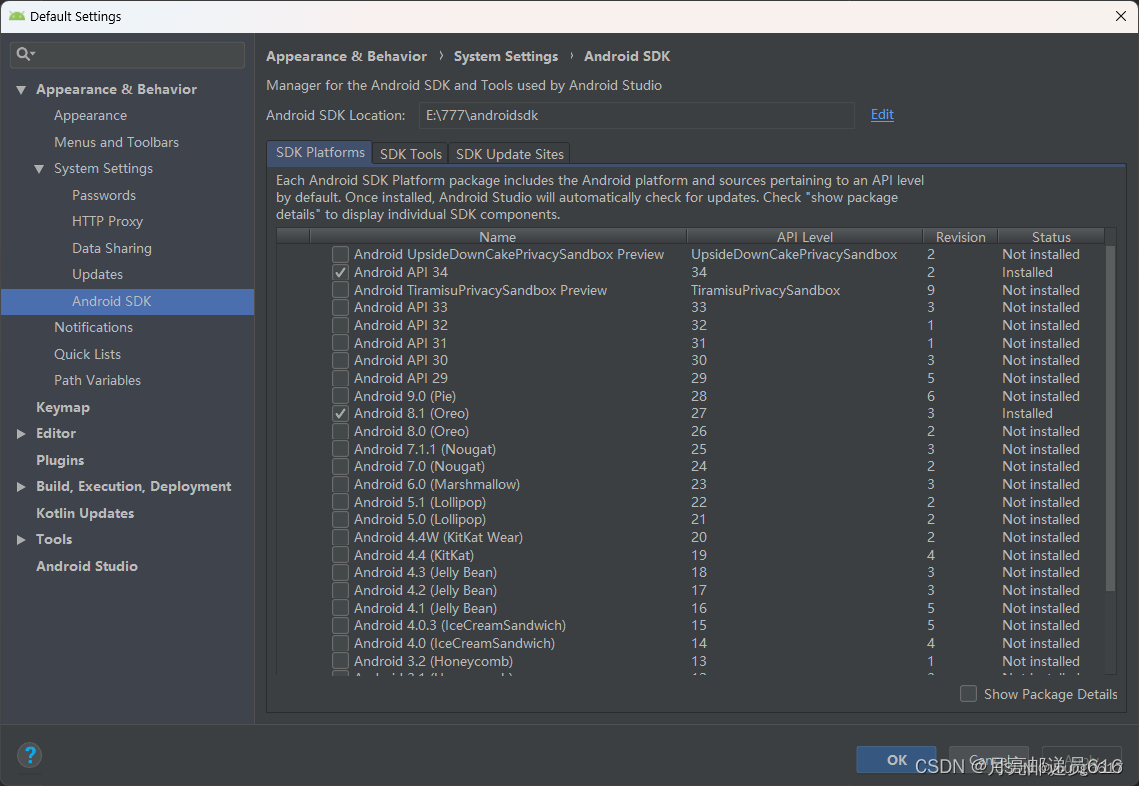Image resolution: width=1139 pixels, height=786 pixels.
Task: Sort by the Name column header
Action: (x=498, y=237)
